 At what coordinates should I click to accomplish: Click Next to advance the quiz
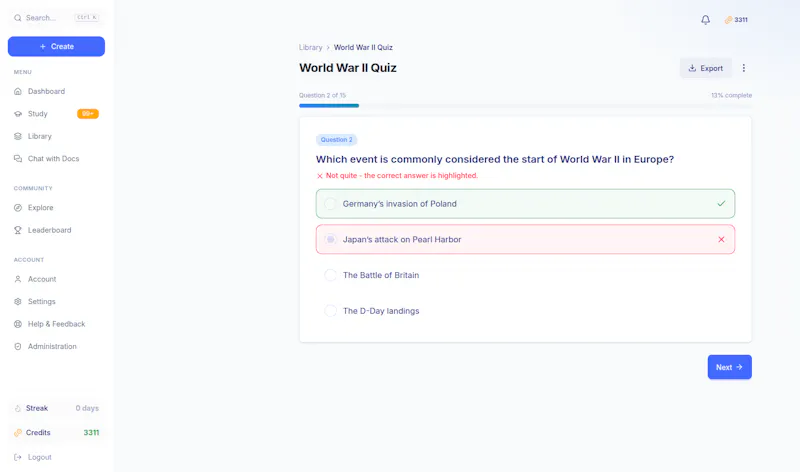tap(729, 367)
